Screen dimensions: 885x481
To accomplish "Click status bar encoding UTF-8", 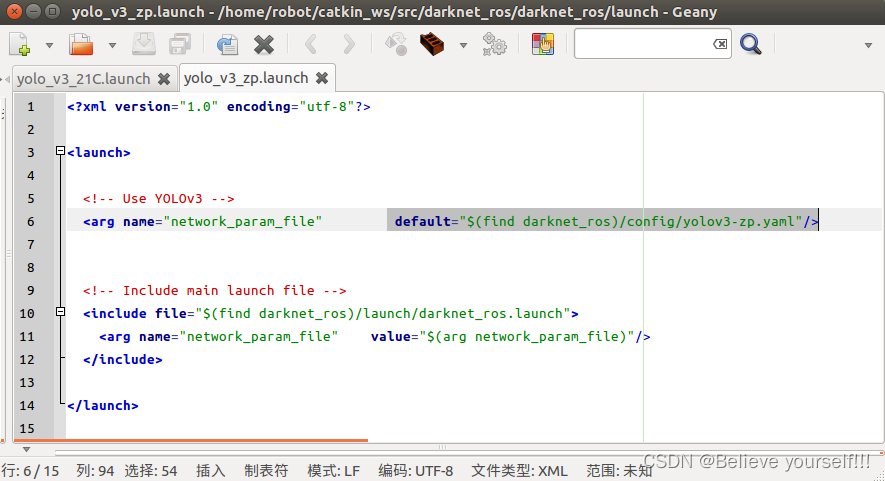I will (415, 471).
